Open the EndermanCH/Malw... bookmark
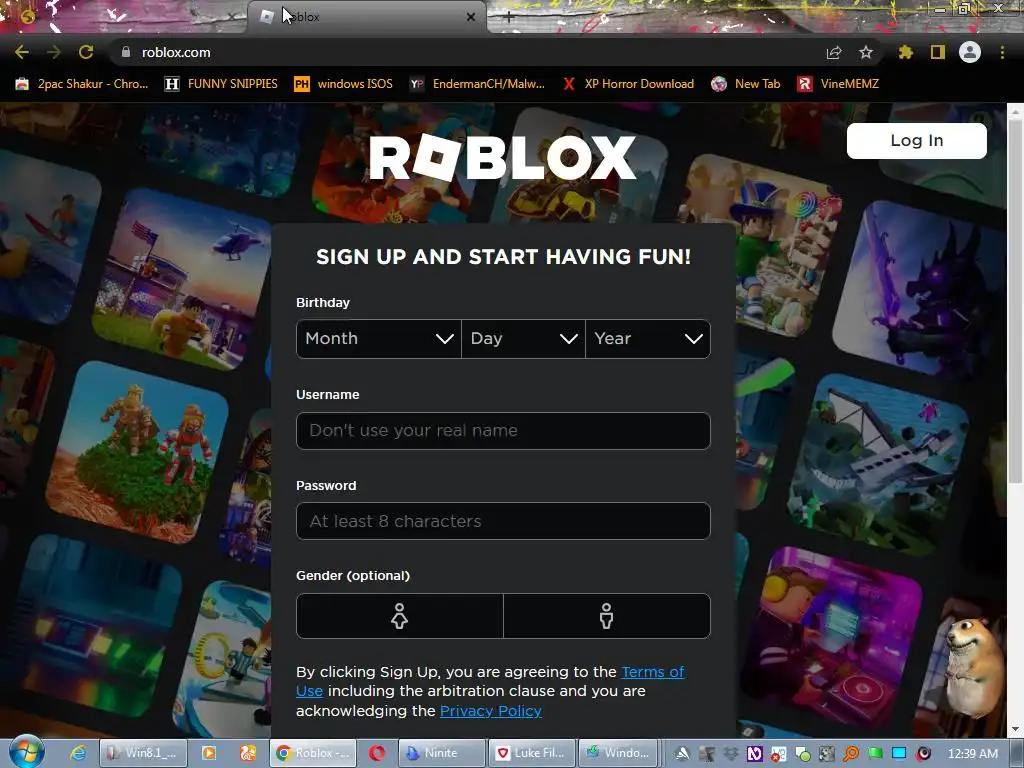Viewport: 1024px width, 768px height. pos(477,84)
